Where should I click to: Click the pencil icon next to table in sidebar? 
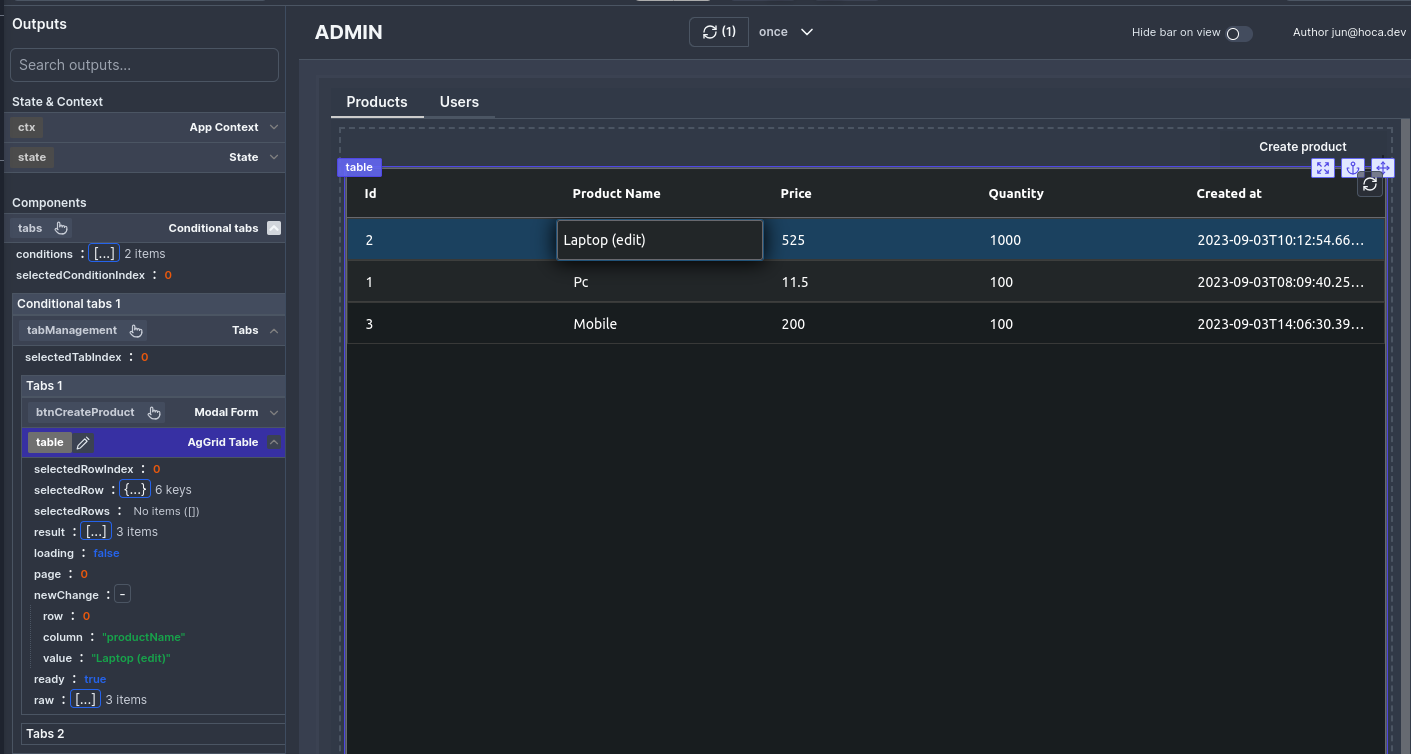tap(83, 442)
